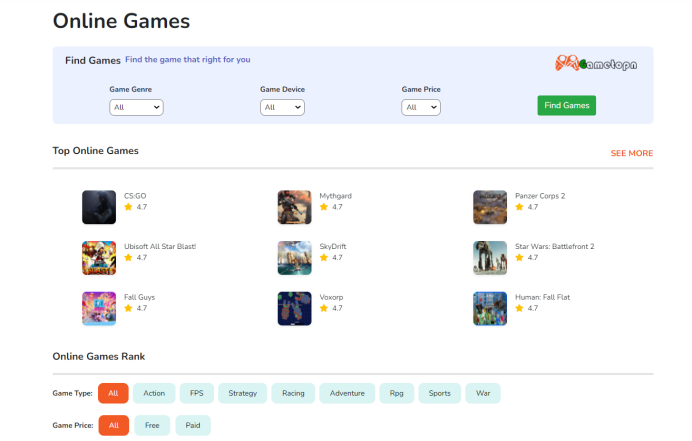Click the star icon under SkyDrift

pyautogui.click(x=324, y=258)
